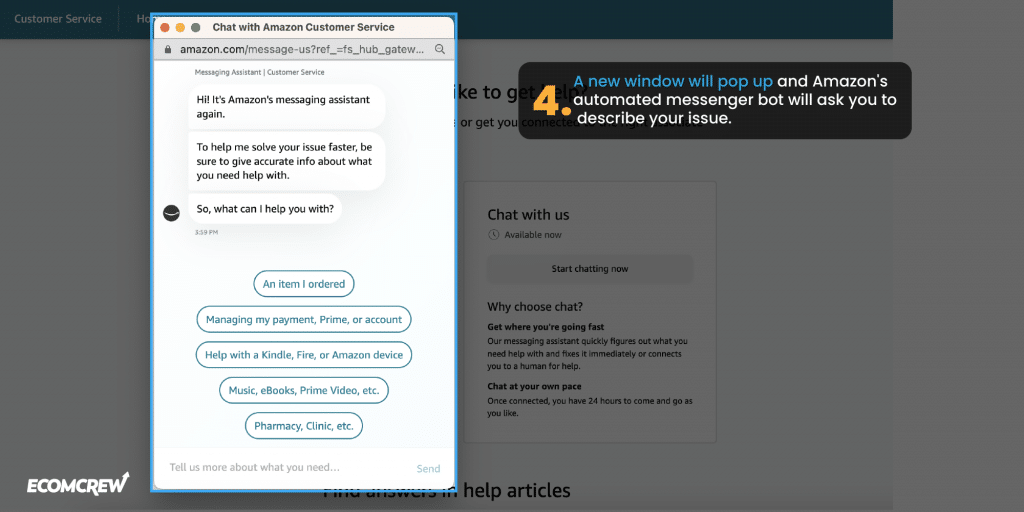This screenshot has height=512, width=1024.
Task: Open Customer Service tab in background page
Action: point(58,19)
